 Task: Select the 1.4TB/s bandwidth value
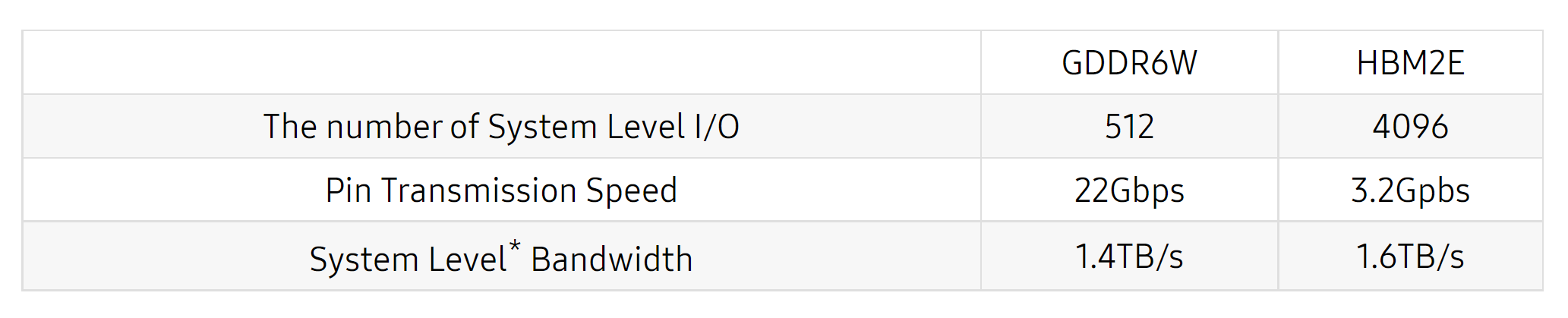[1128, 257]
